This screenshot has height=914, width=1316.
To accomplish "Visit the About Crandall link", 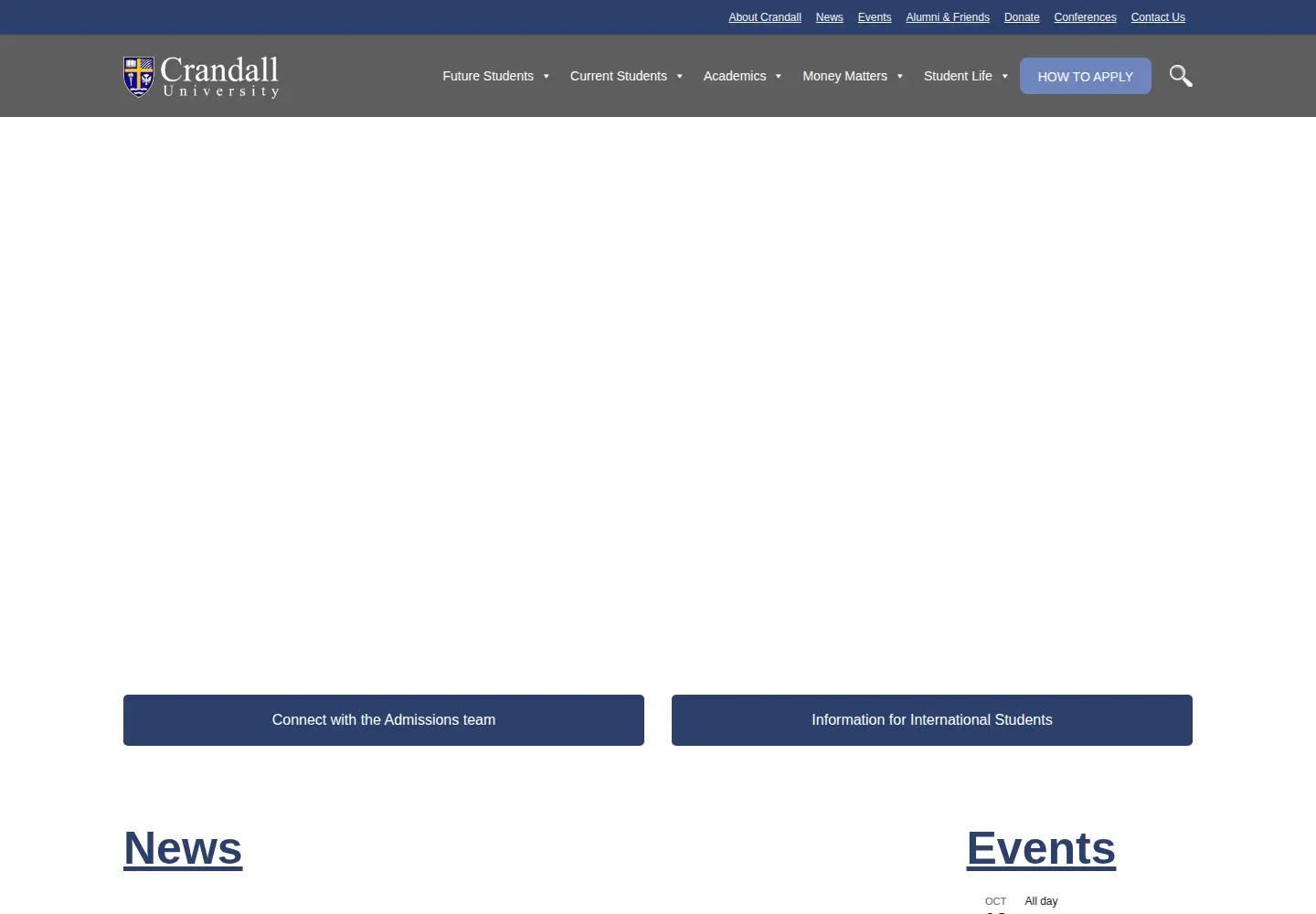I will (765, 17).
